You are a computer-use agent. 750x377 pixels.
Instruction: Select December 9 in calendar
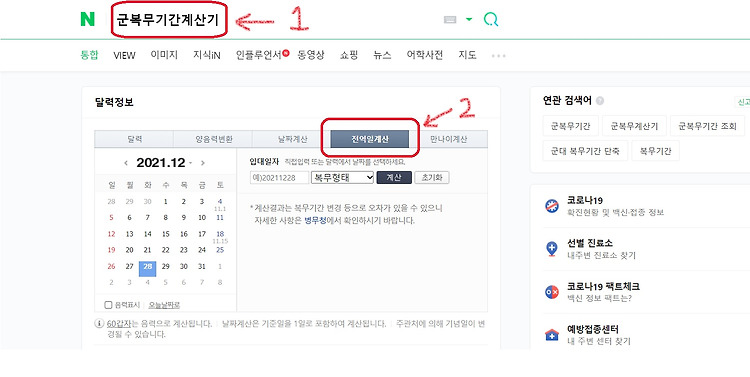point(184,218)
